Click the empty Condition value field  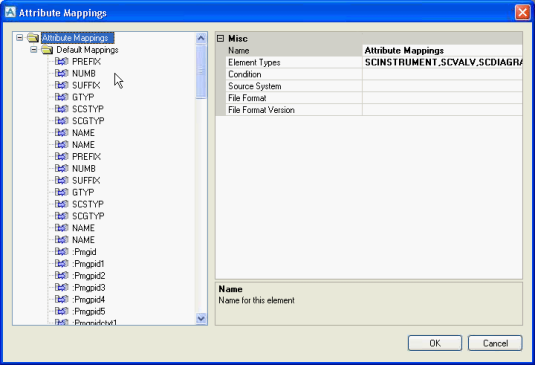click(442, 74)
